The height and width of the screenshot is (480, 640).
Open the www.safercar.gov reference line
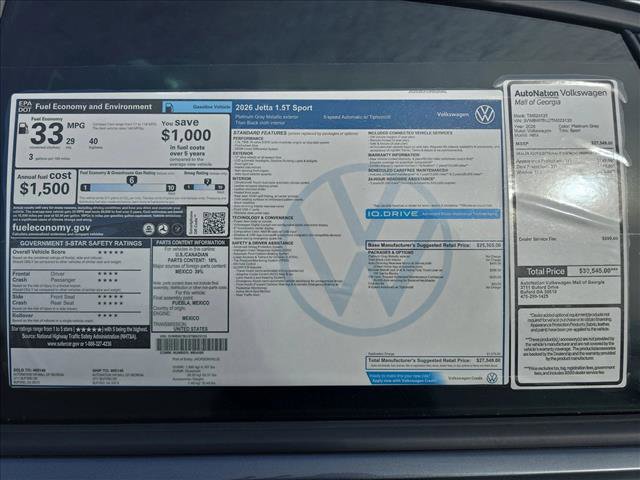click(79, 344)
